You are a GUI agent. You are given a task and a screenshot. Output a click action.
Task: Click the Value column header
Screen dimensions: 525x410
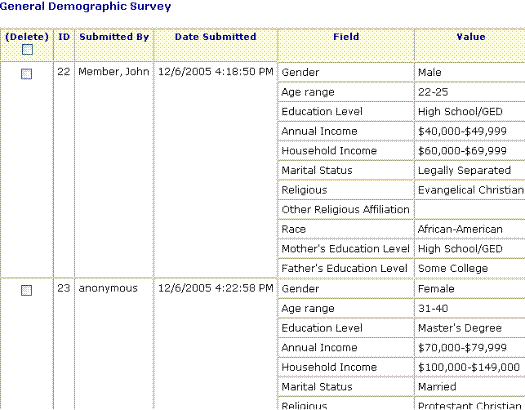471,36
